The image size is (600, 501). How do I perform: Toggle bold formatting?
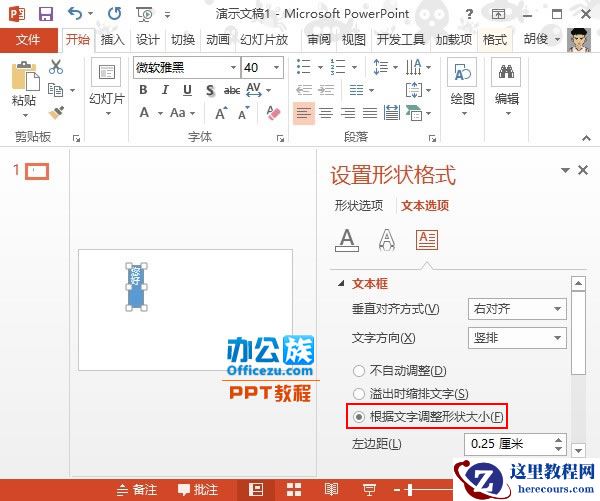pyautogui.click(x=143, y=90)
